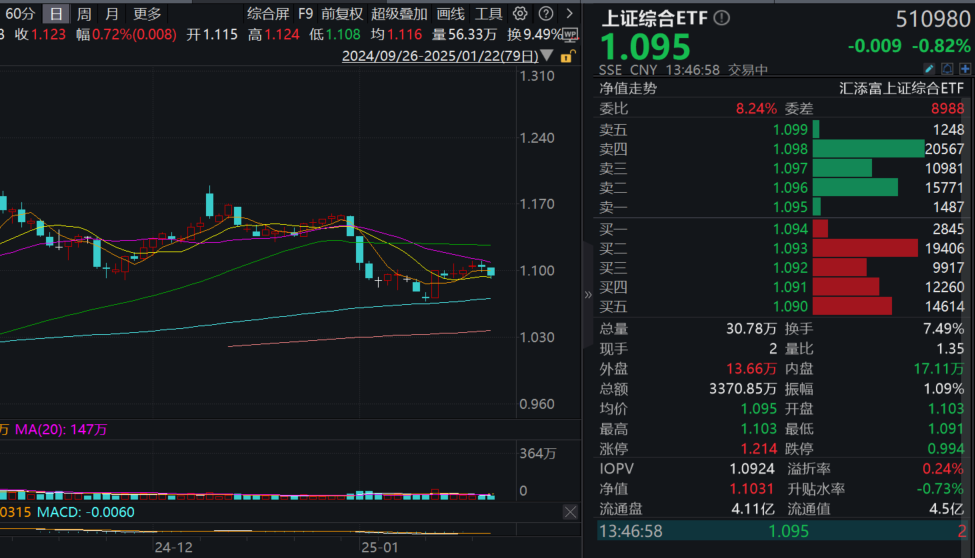
Task: Click the MACD: -0.0060 indicator label
Action: pos(86,512)
